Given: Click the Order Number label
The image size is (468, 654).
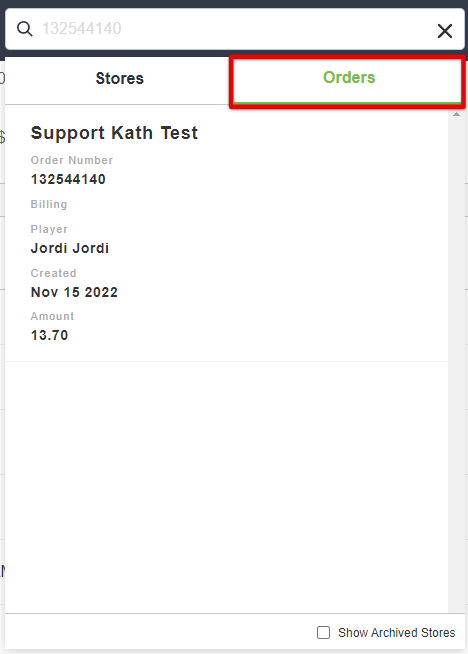Looking at the screenshot, I should click(72, 160).
